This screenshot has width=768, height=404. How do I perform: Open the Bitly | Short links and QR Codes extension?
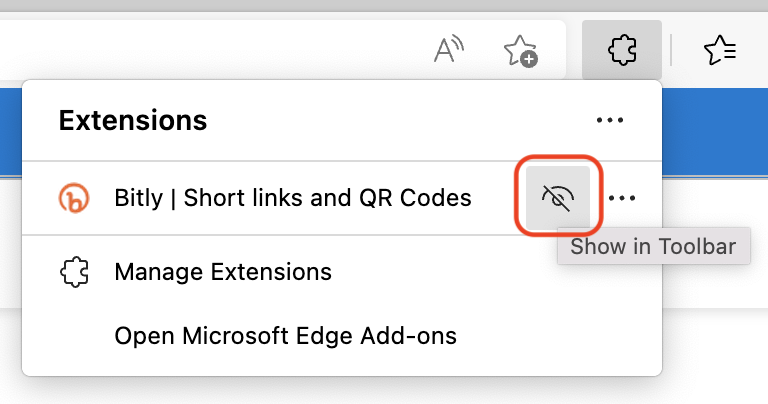(x=293, y=198)
